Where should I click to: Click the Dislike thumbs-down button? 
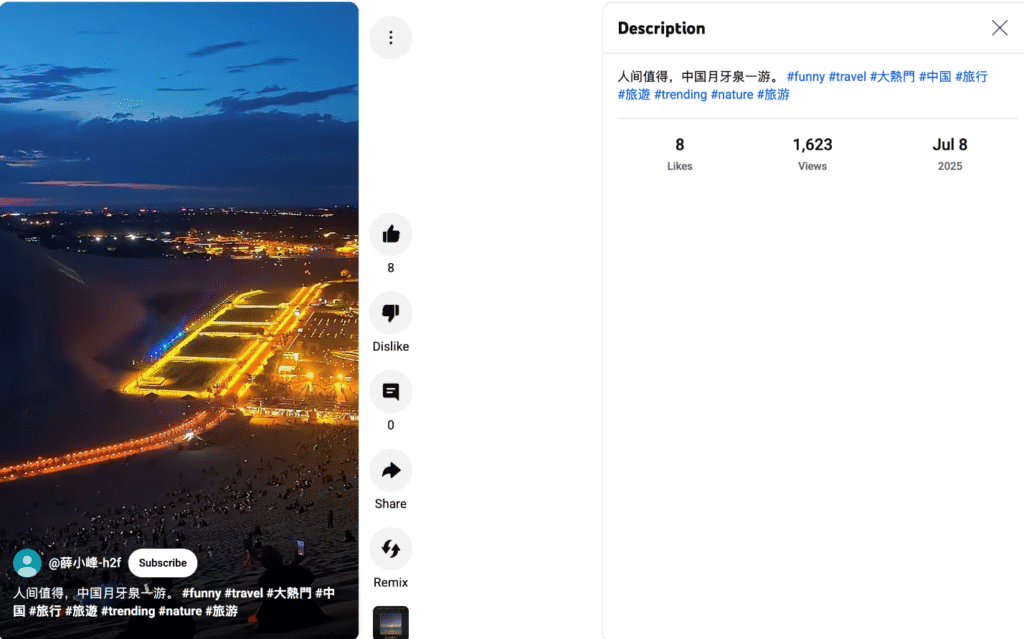[x=390, y=313]
